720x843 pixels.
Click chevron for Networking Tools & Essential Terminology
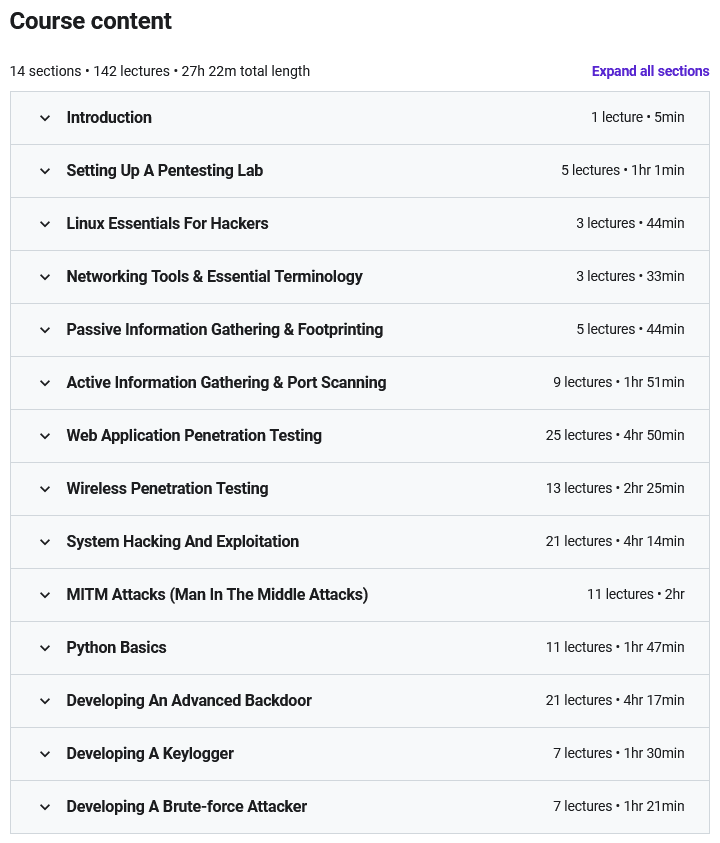45,277
